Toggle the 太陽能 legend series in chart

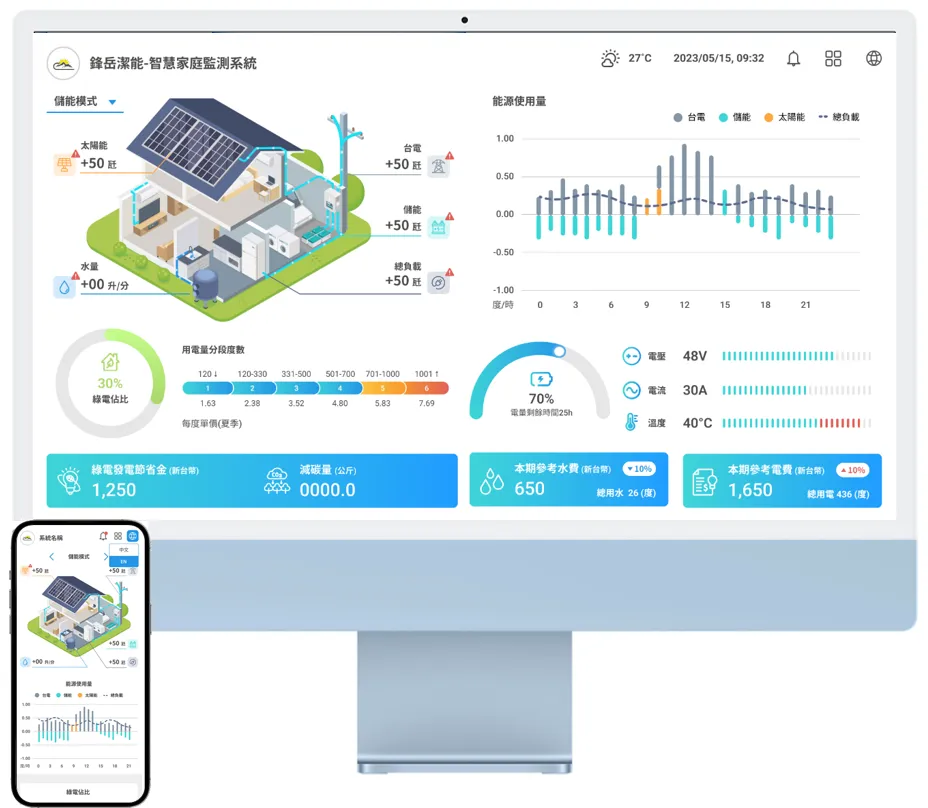[784, 117]
